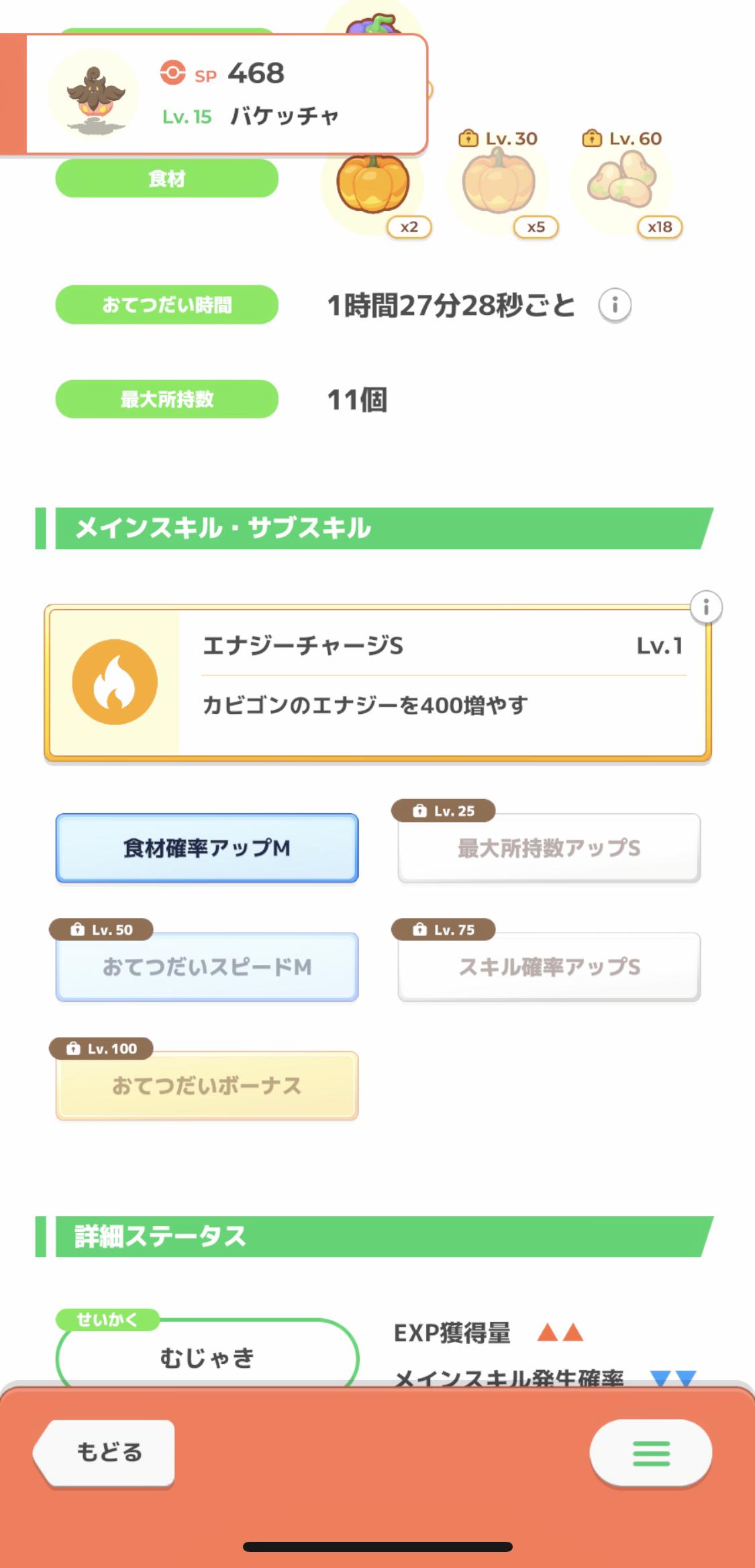This screenshot has height=1568, width=755.
Task: Select locked 最大所持数アップS sub skill
Action: [x=549, y=848]
